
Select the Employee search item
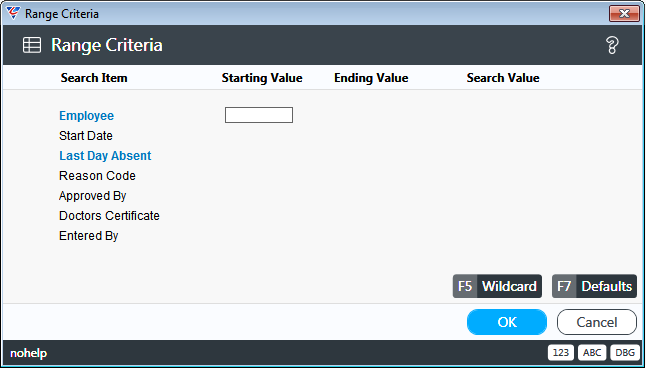(87, 116)
